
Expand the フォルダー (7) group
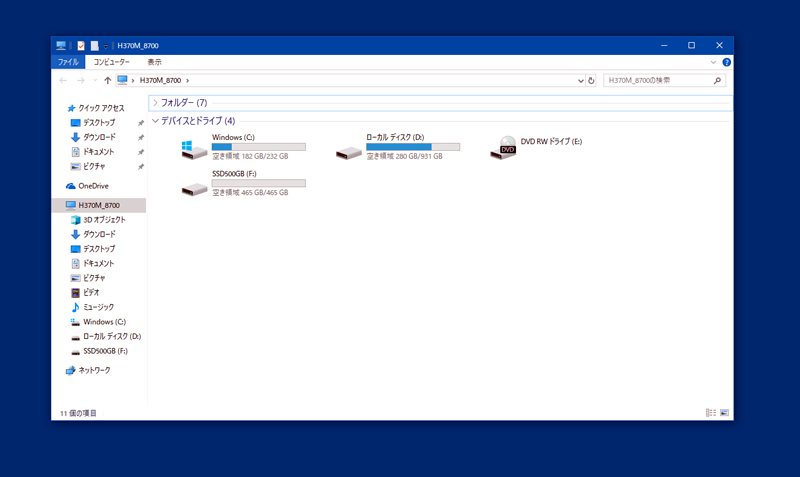(155, 103)
